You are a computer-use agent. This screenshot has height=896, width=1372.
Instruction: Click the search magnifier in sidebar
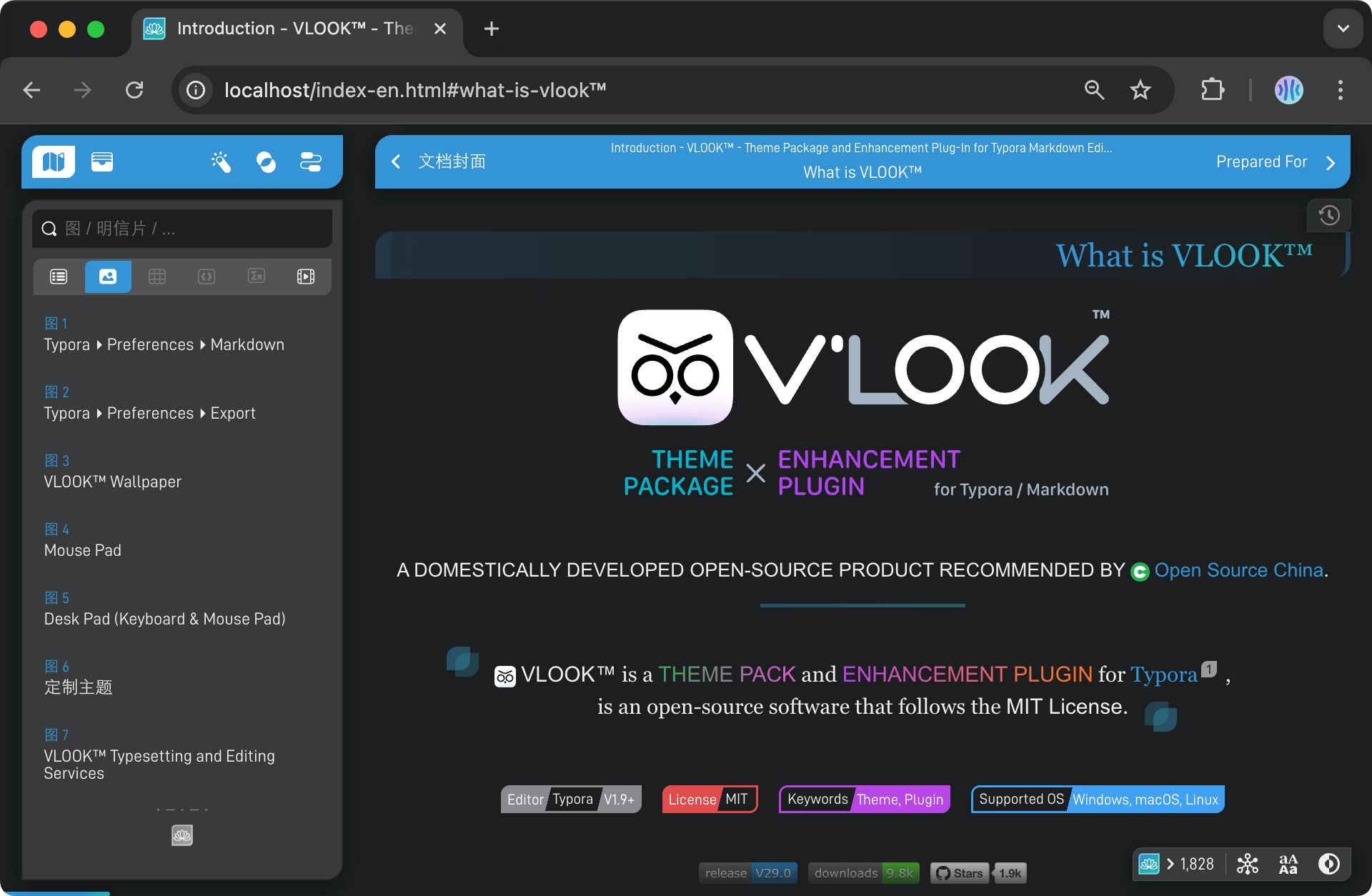pos(49,229)
